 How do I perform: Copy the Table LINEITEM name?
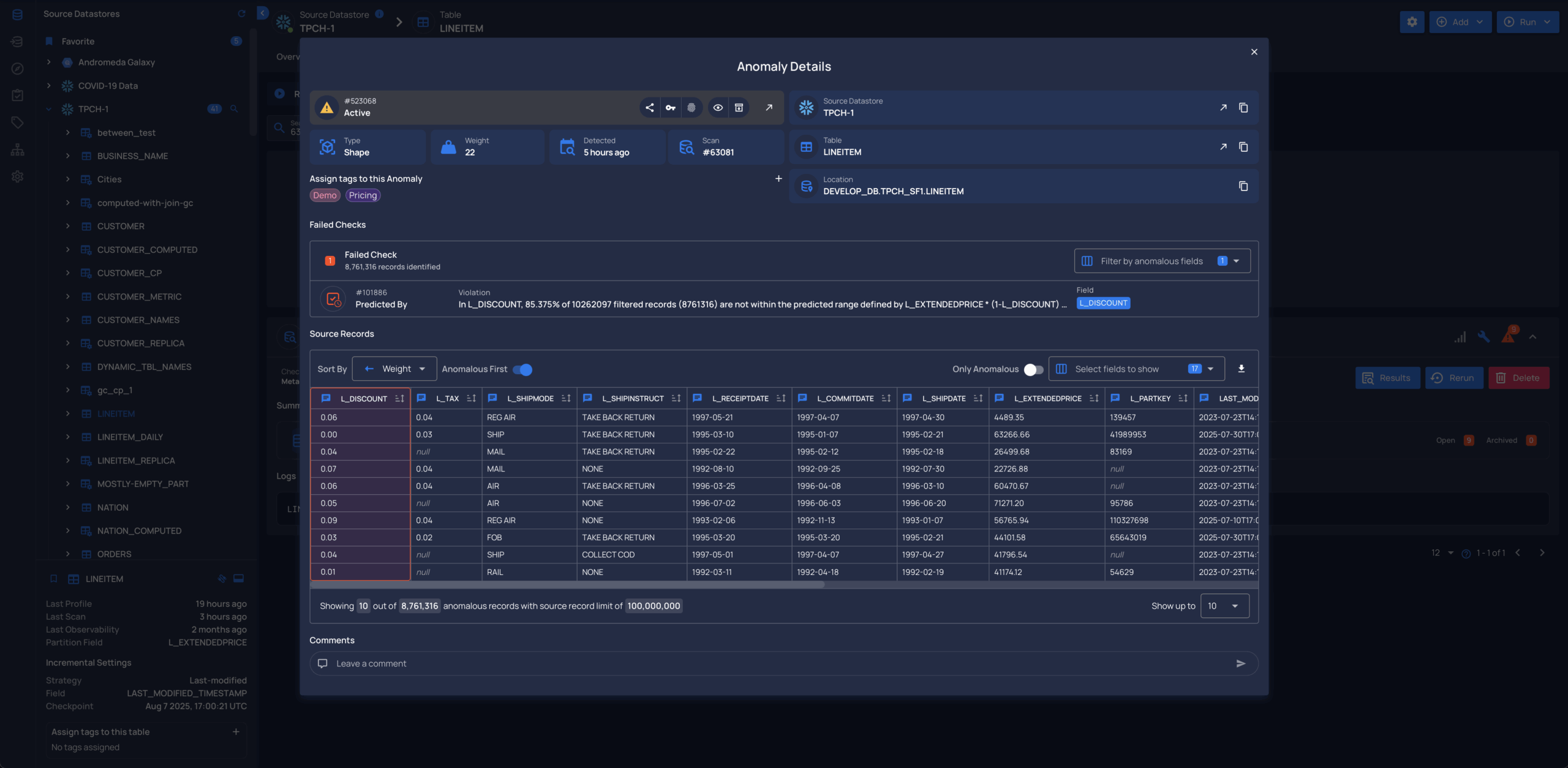tap(1243, 147)
